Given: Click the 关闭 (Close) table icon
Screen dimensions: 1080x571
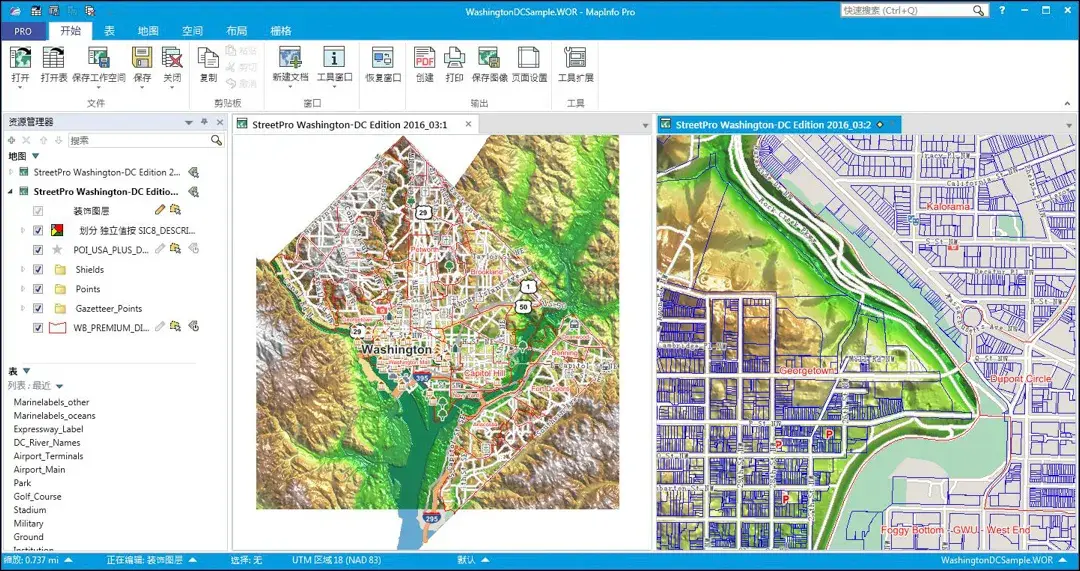Looking at the screenshot, I should [x=172, y=58].
